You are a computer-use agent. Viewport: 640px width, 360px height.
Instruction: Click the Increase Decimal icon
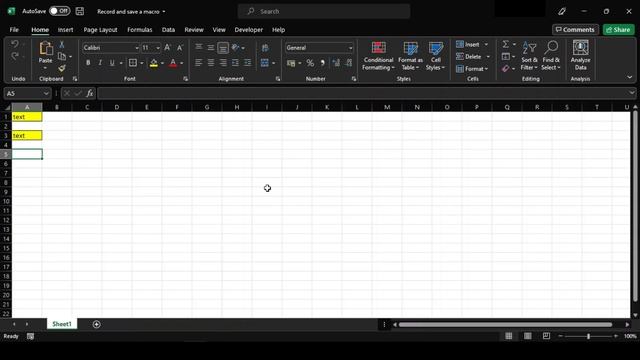point(336,63)
